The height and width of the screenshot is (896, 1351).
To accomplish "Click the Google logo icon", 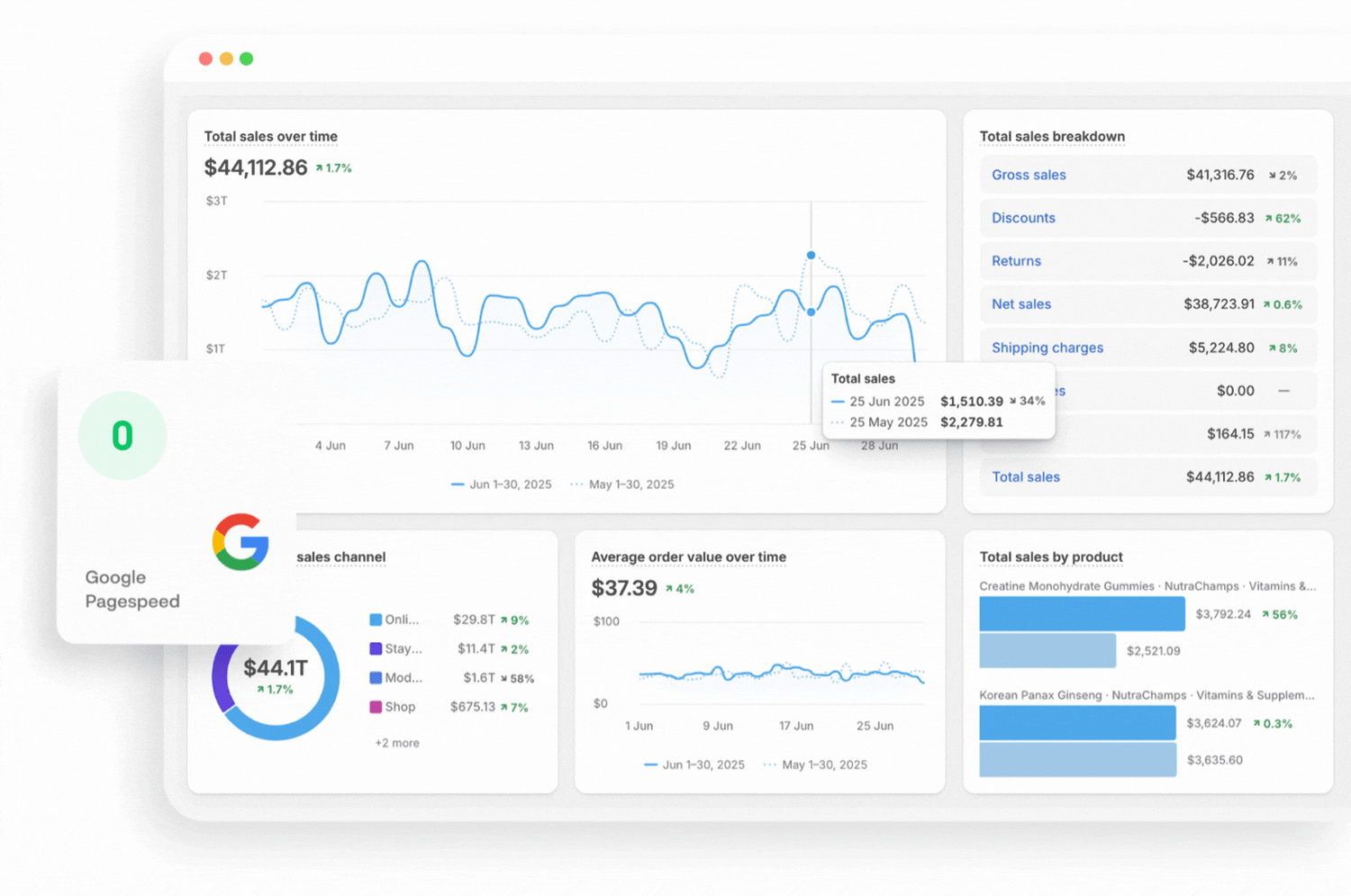I will (240, 542).
